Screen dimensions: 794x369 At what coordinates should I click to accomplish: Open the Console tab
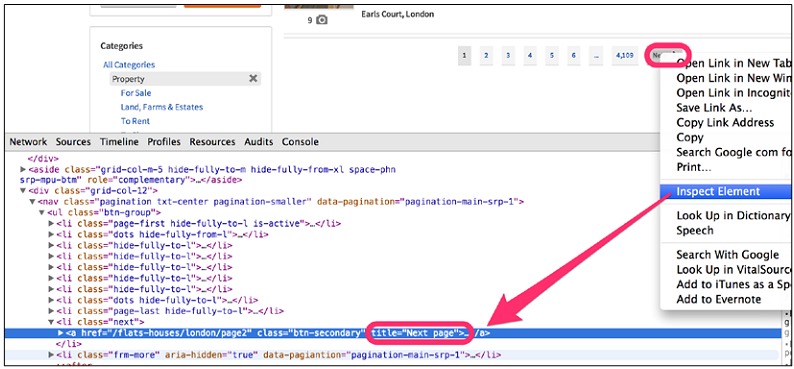pyautogui.click(x=300, y=142)
